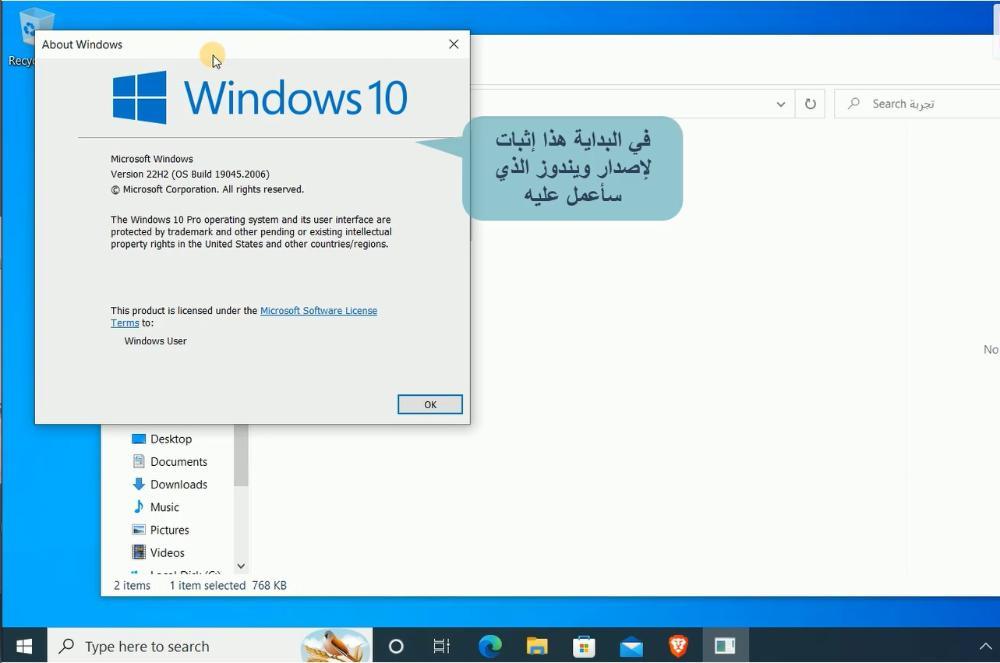1000x663 pixels.
Task: Launch Brave browser from the taskbar
Action: pos(678,646)
